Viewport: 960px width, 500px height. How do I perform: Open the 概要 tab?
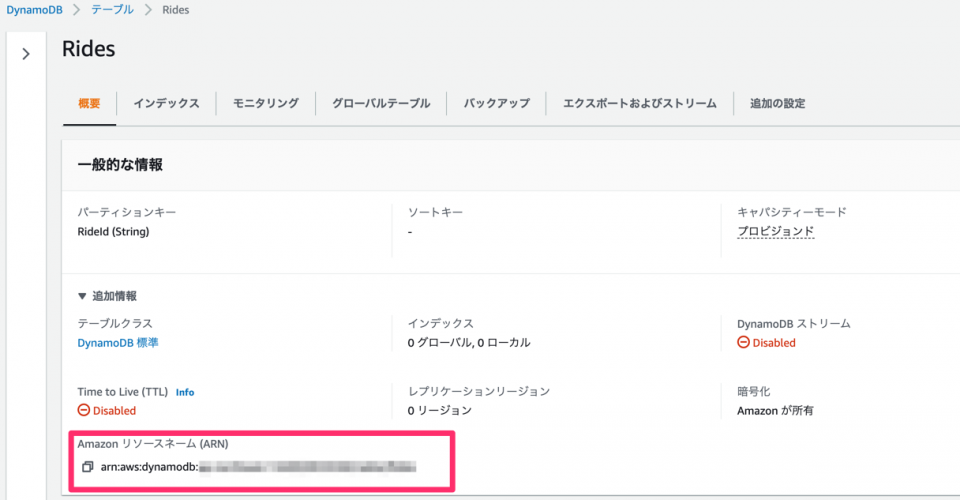[89, 103]
